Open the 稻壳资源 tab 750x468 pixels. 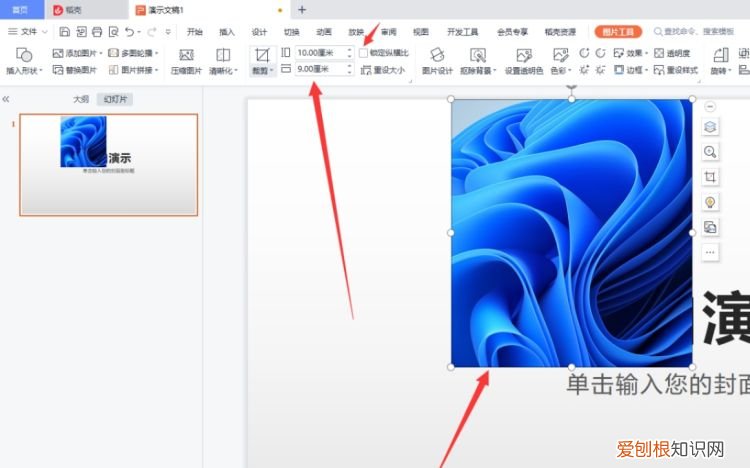coord(560,32)
